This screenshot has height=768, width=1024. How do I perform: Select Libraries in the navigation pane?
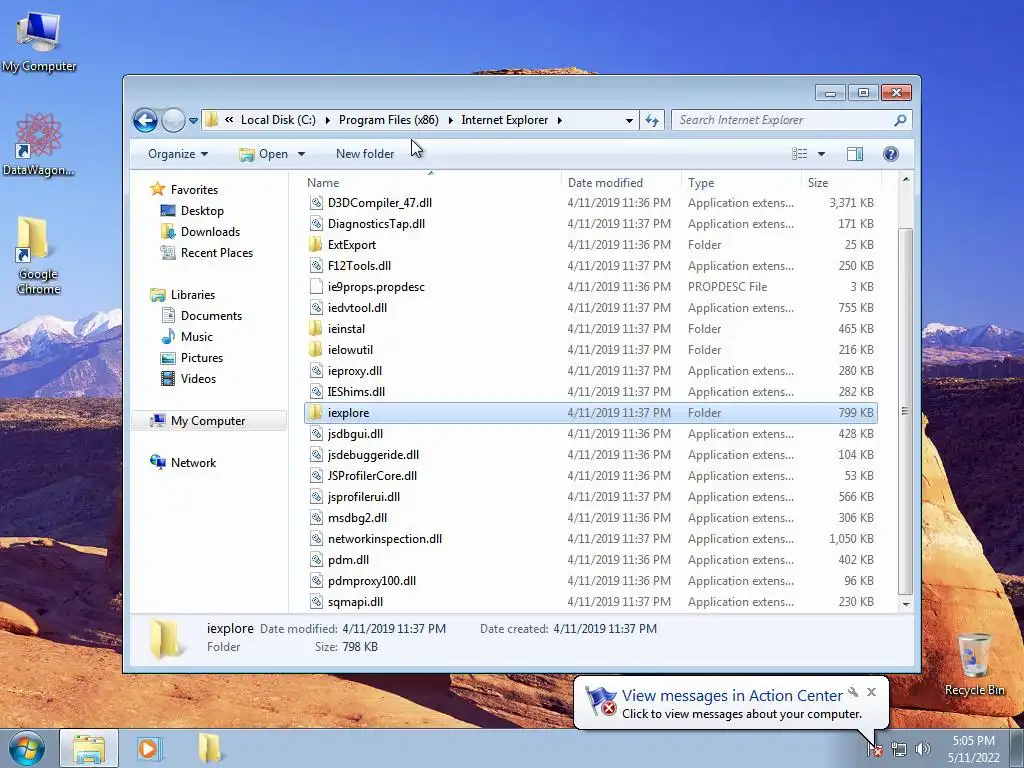coord(193,295)
